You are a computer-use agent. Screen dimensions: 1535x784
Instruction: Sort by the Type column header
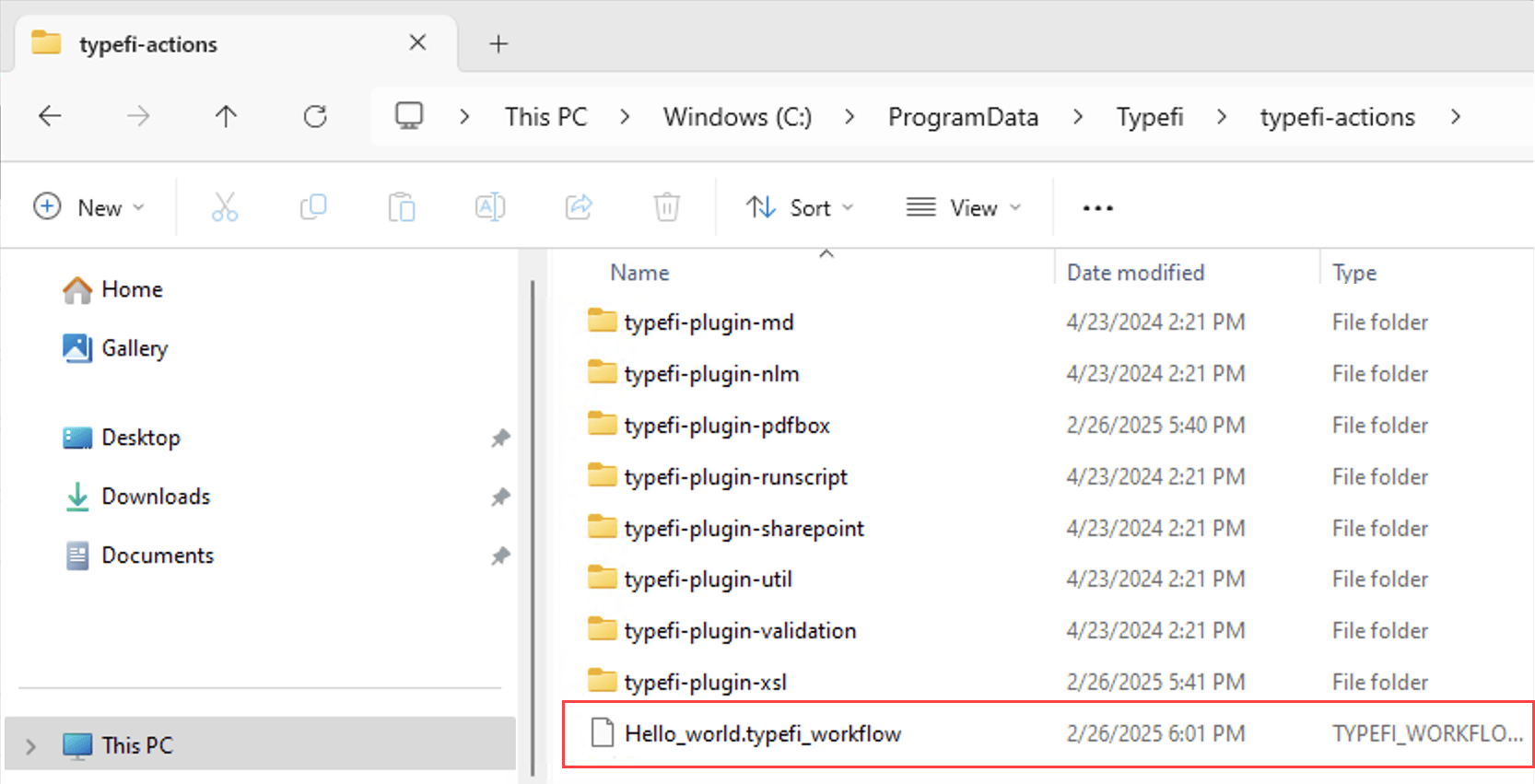pyautogui.click(x=1354, y=273)
